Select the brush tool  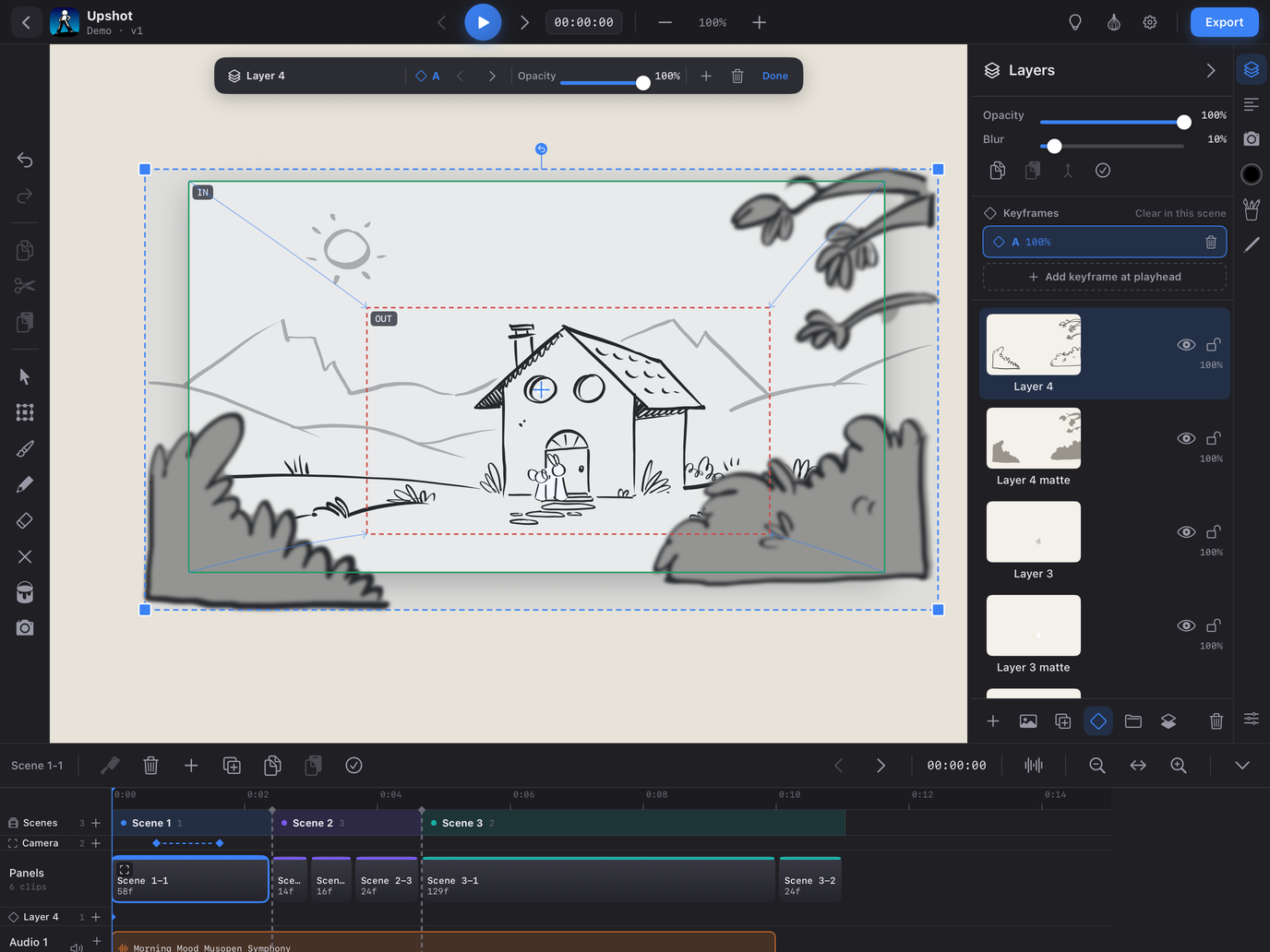tap(25, 449)
